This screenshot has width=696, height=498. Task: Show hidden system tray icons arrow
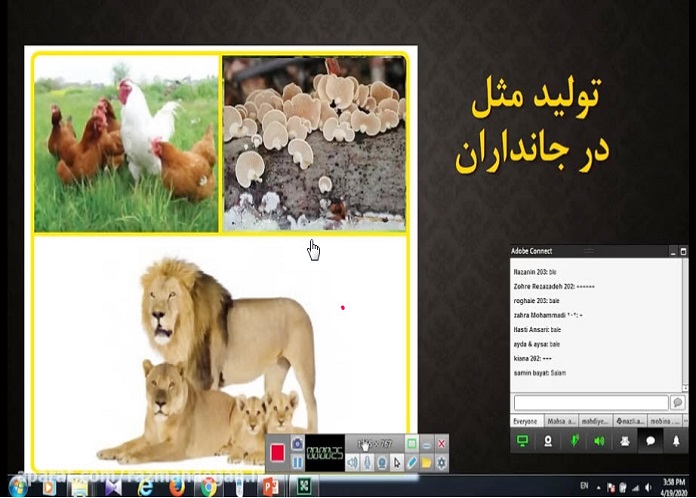(598, 487)
